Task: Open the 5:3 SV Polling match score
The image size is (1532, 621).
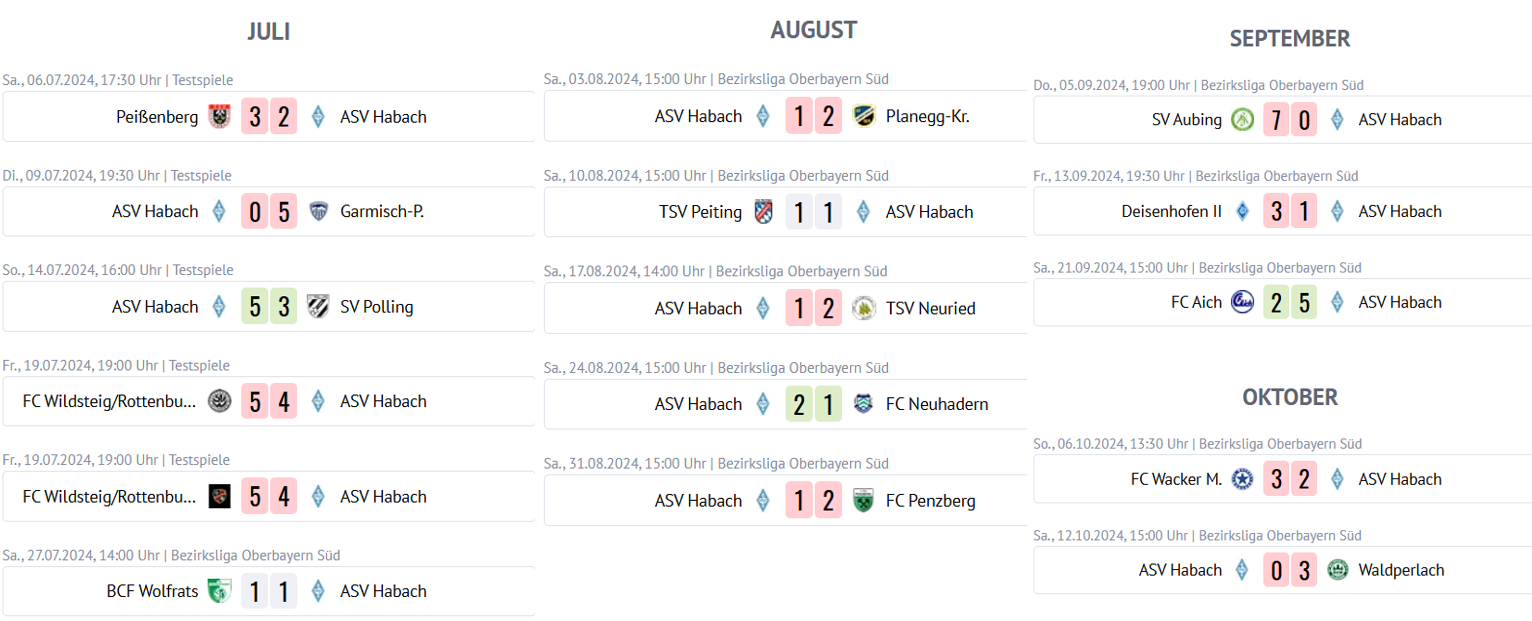Action: point(269,307)
